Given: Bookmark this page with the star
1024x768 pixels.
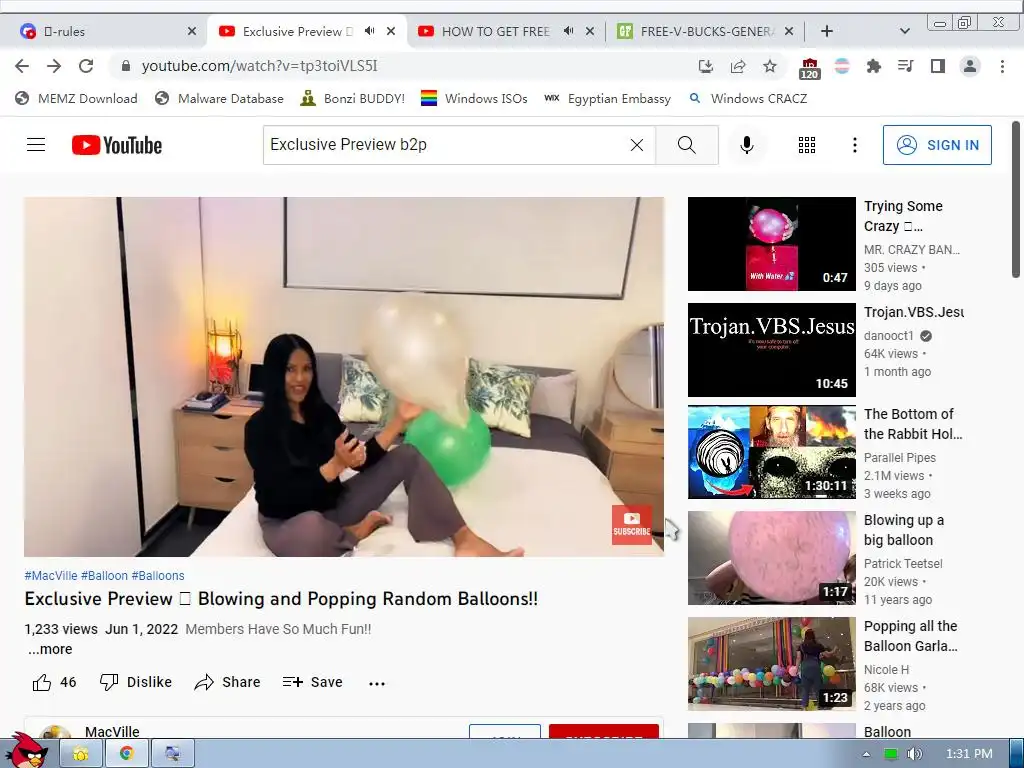Looking at the screenshot, I should (770, 66).
